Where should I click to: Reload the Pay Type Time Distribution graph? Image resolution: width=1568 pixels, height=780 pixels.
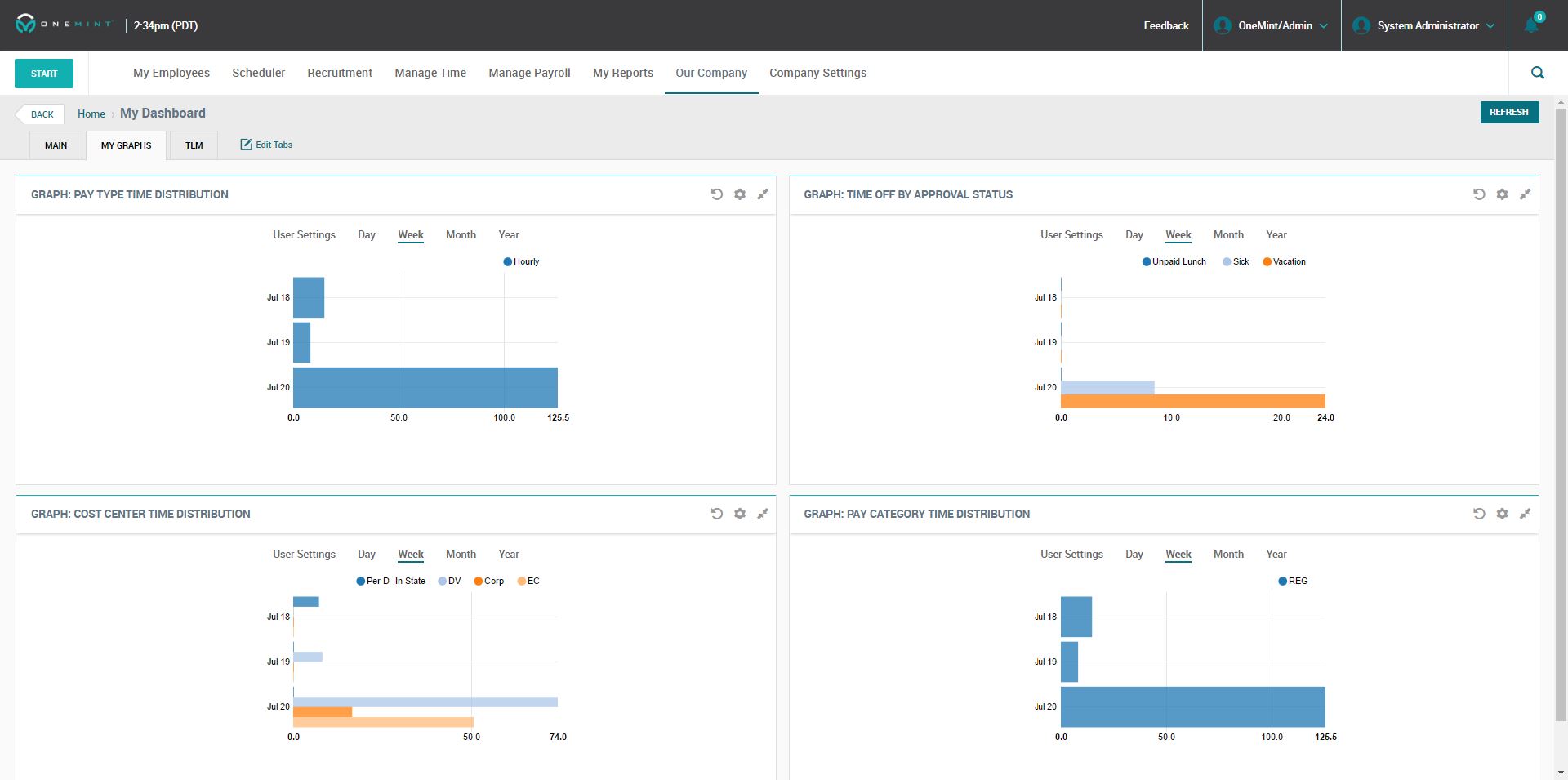click(x=716, y=194)
